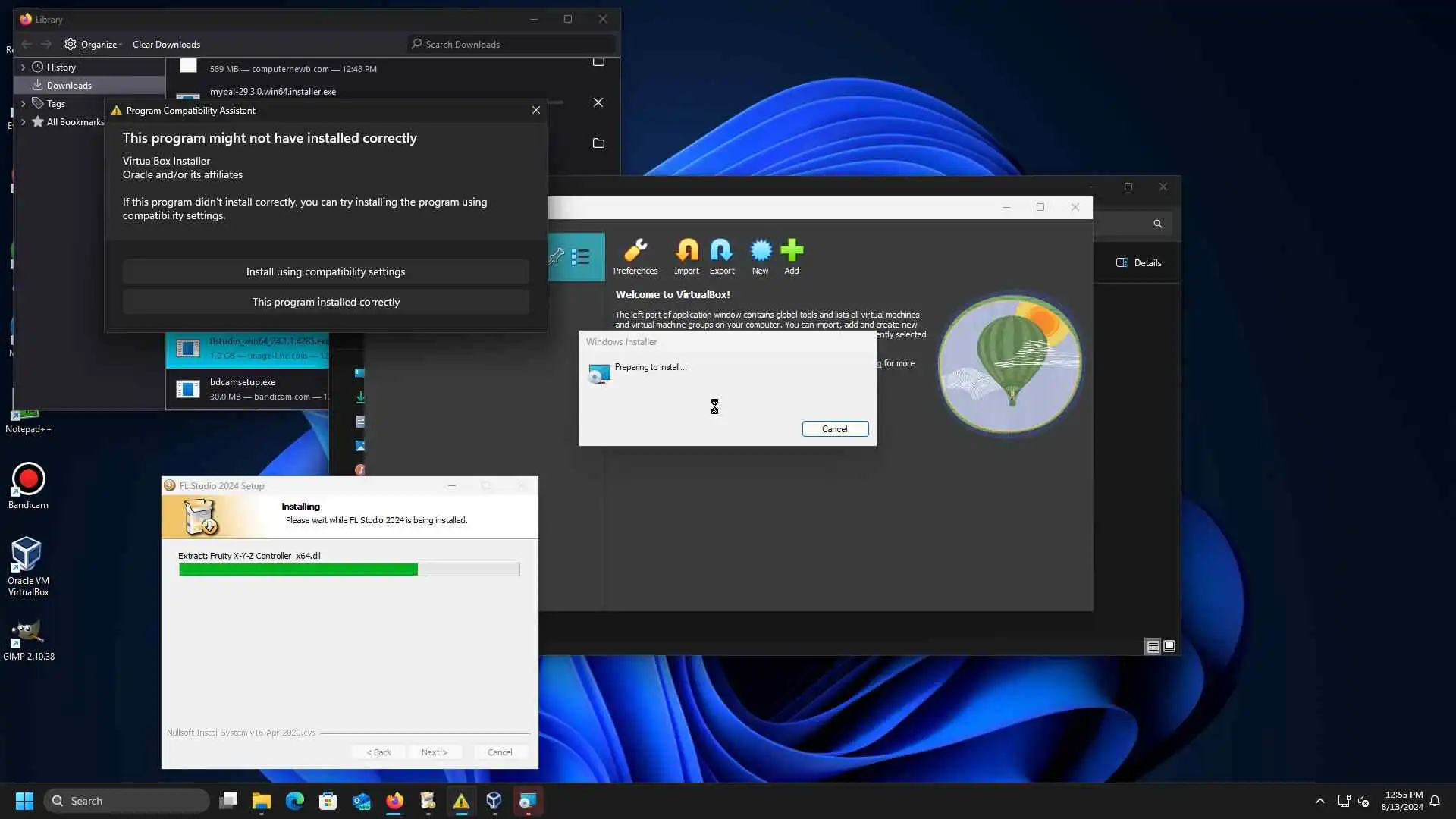Expand the Tags tree item
The image size is (1456, 819).
point(24,104)
